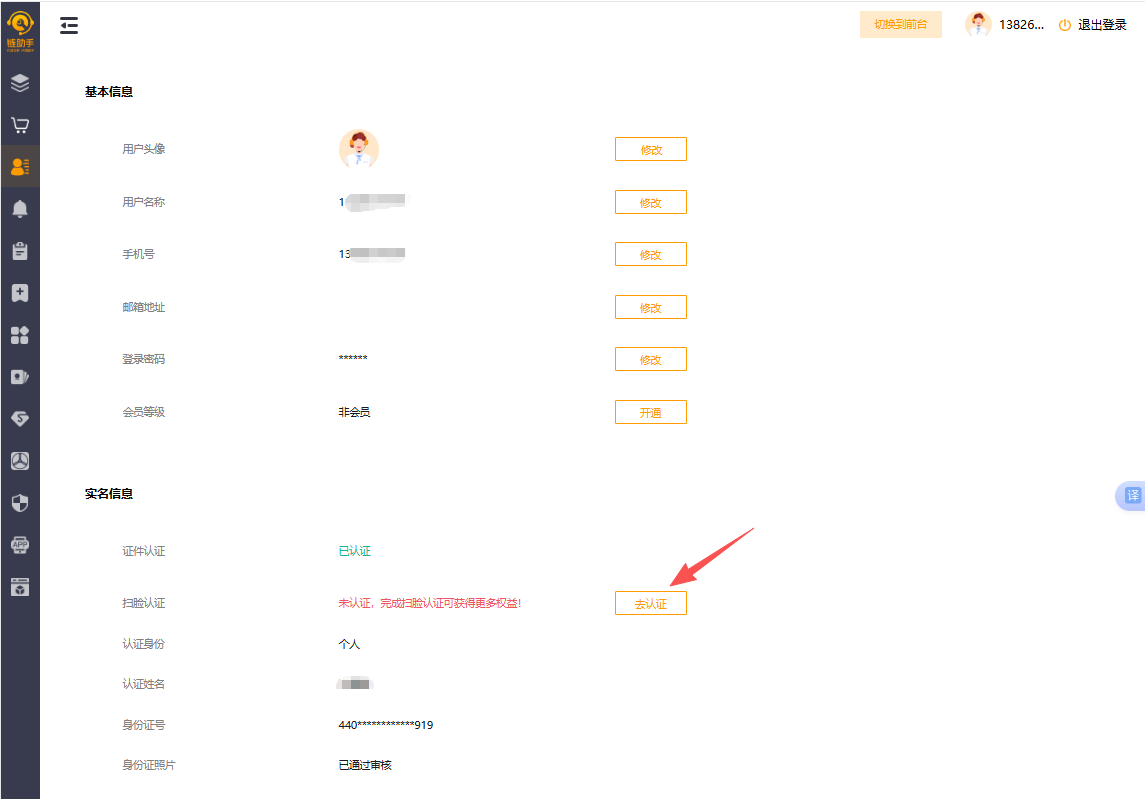
Task: Open notifications bell in the sidebar
Action: point(20,209)
